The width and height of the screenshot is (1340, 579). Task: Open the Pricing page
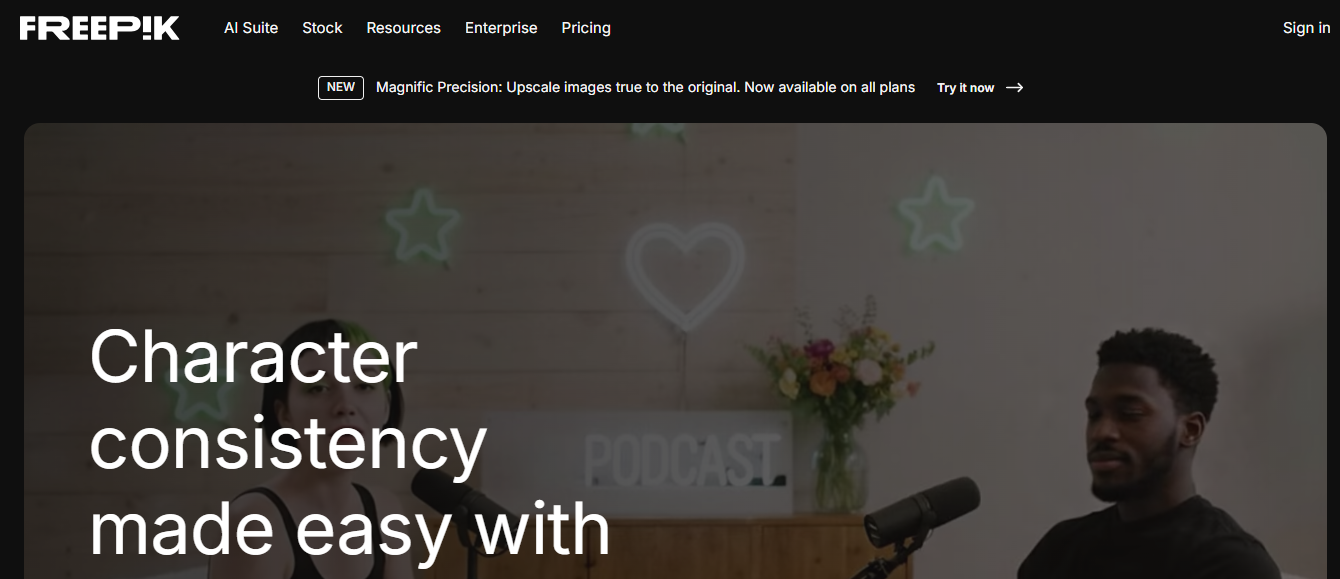pos(586,28)
